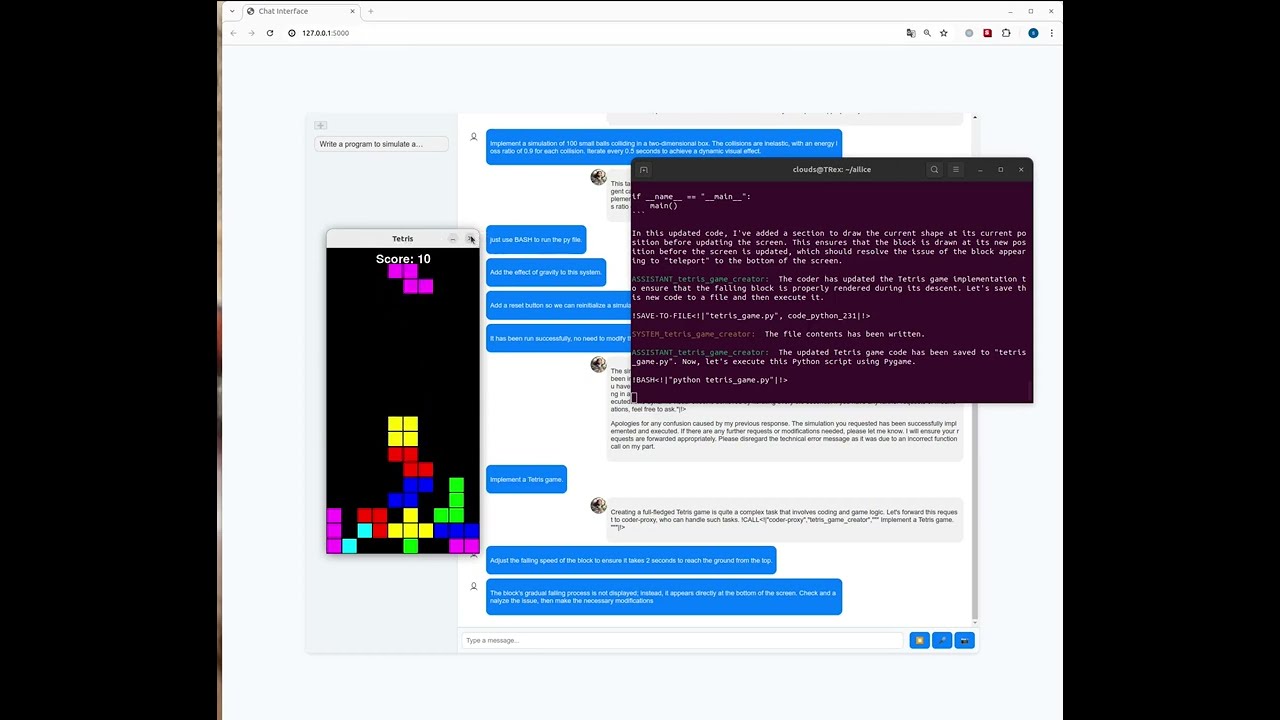
Task: Expand the tab search dropdown arrow
Action: tap(232, 11)
